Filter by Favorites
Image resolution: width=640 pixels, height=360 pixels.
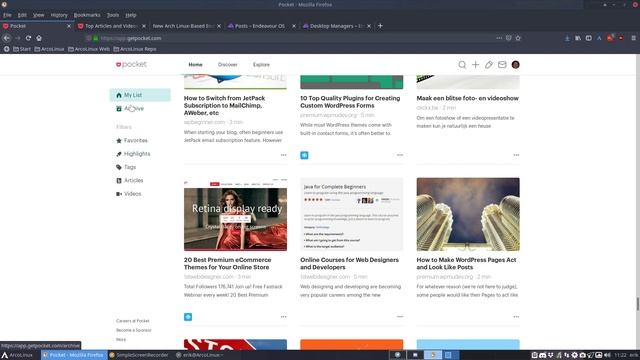(131, 140)
